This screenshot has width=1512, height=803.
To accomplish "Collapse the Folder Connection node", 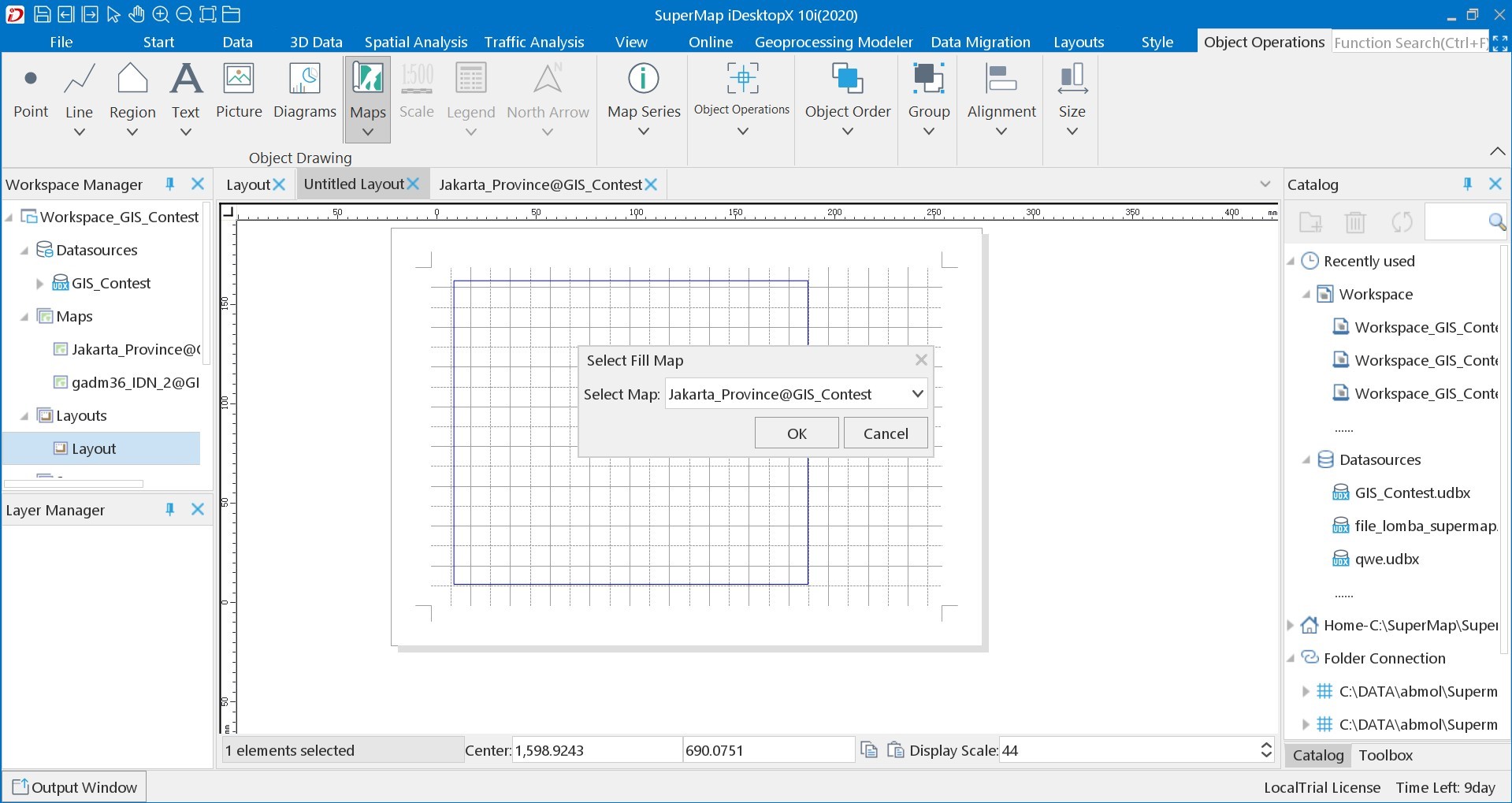I will 1291,659.
